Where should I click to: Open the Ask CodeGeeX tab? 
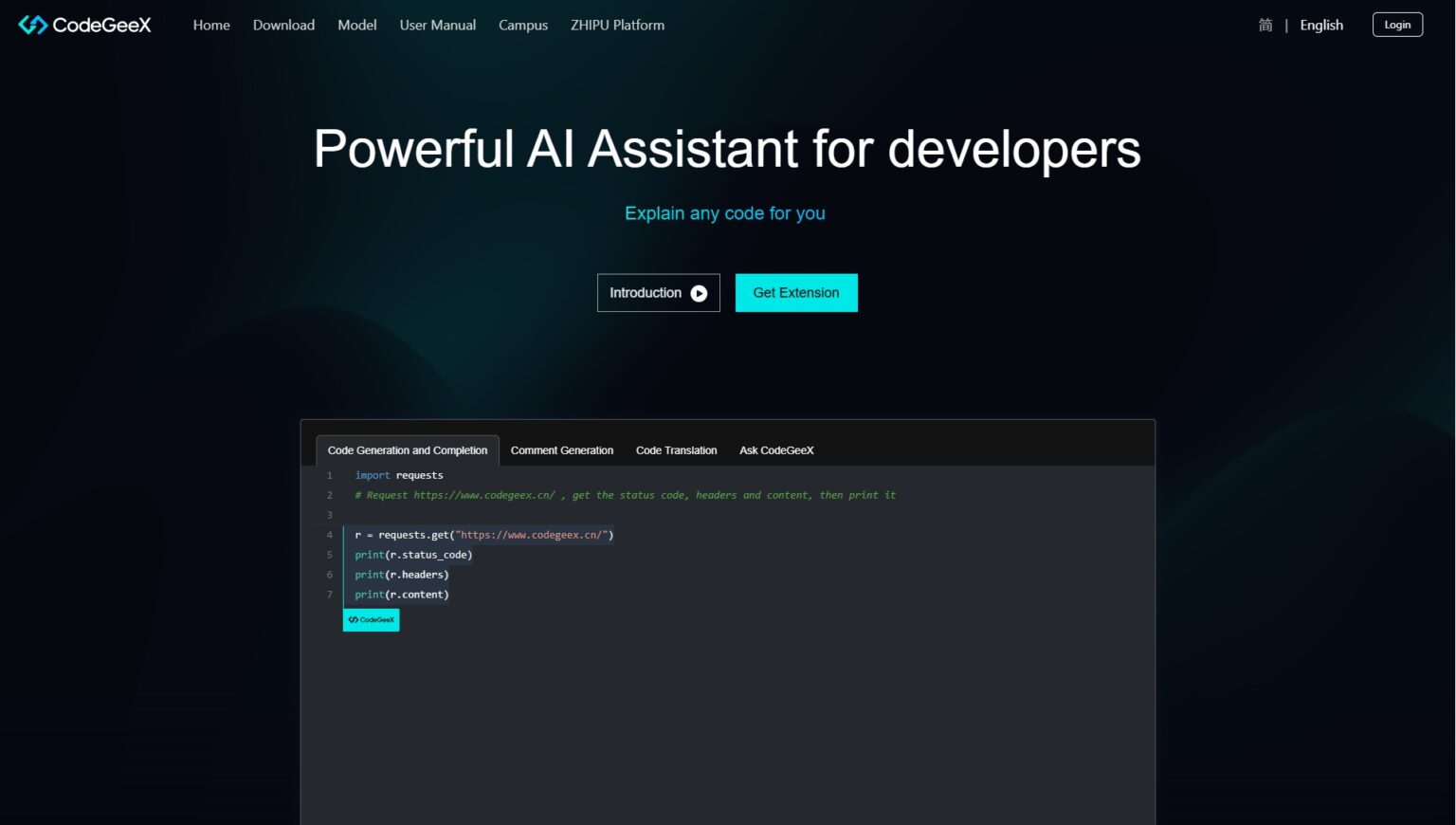(x=776, y=449)
